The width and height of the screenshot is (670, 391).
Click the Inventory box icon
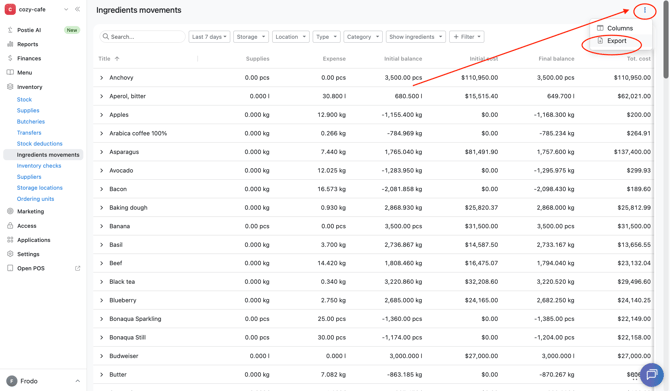[10, 87]
